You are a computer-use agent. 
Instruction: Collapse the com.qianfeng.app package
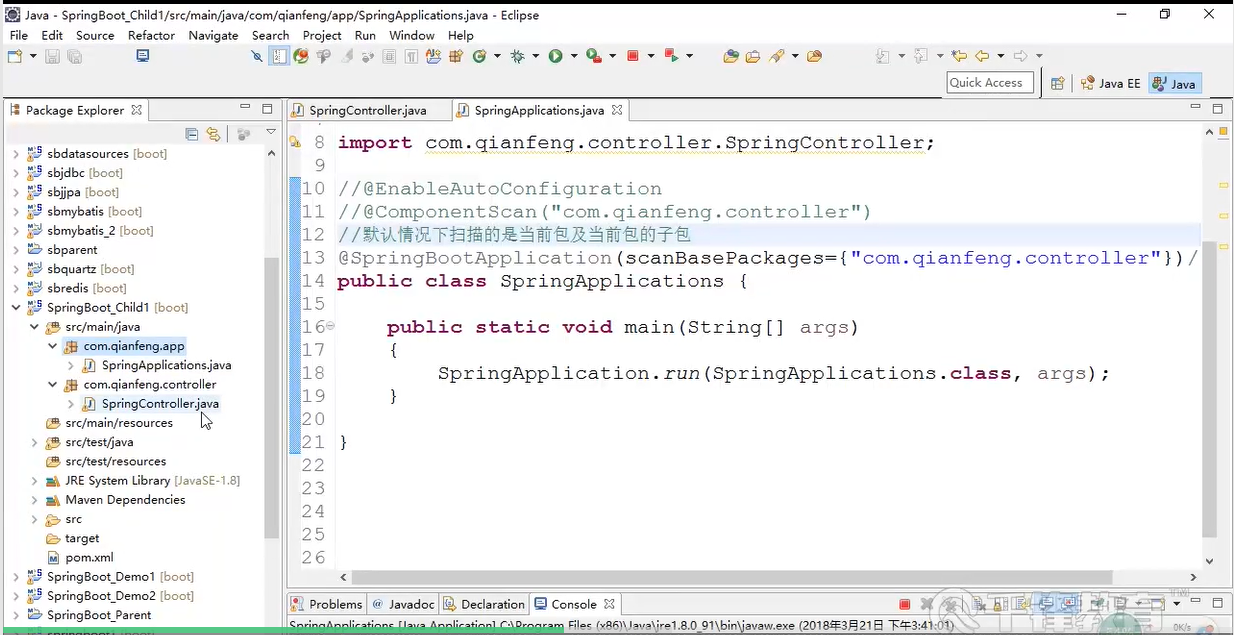coord(52,346)
